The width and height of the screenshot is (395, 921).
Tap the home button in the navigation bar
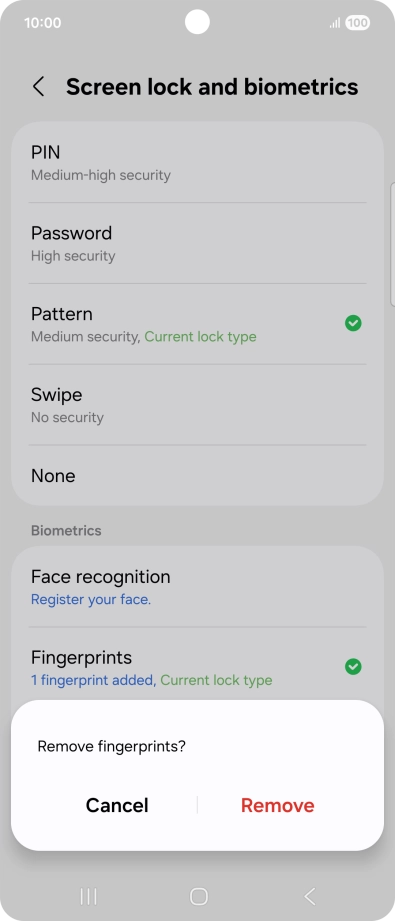(x=199, y=896)
